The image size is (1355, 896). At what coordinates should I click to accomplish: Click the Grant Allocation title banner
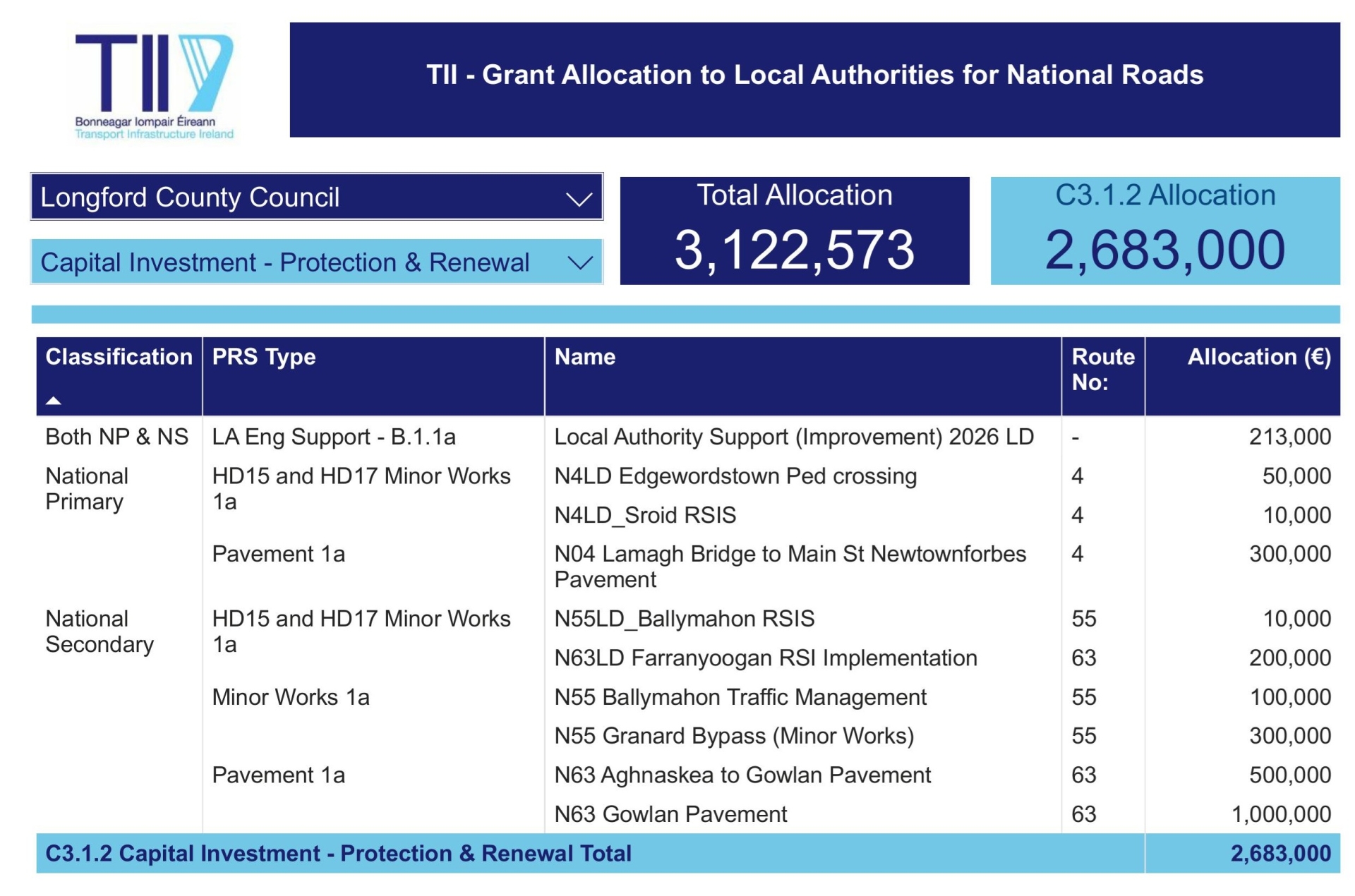click(x=814, y=75)
